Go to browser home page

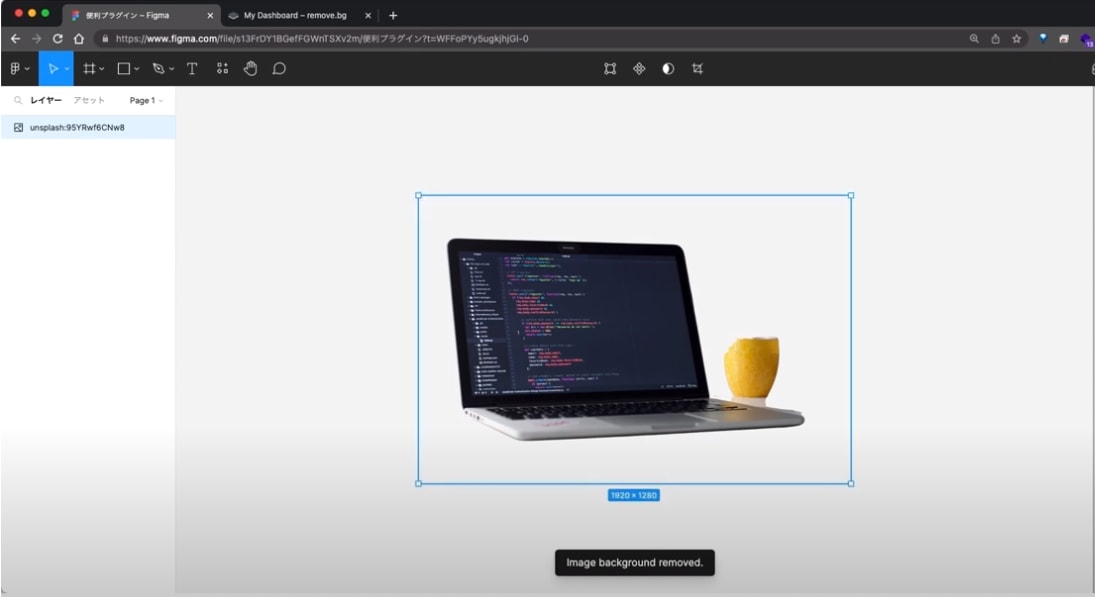coord(79,39)
